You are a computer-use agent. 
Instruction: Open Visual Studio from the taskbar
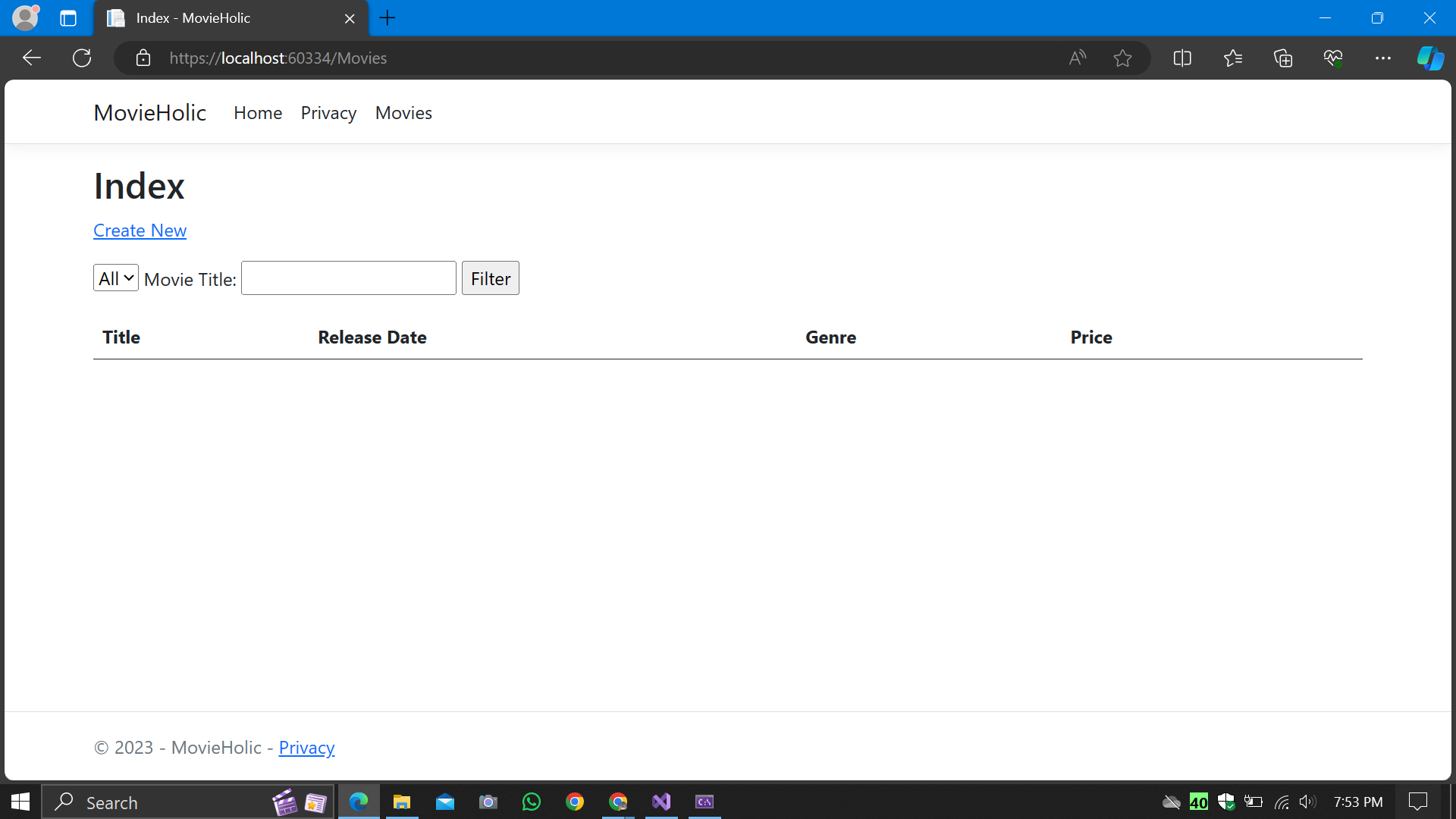pyautogui.click(x=661, y=802)
